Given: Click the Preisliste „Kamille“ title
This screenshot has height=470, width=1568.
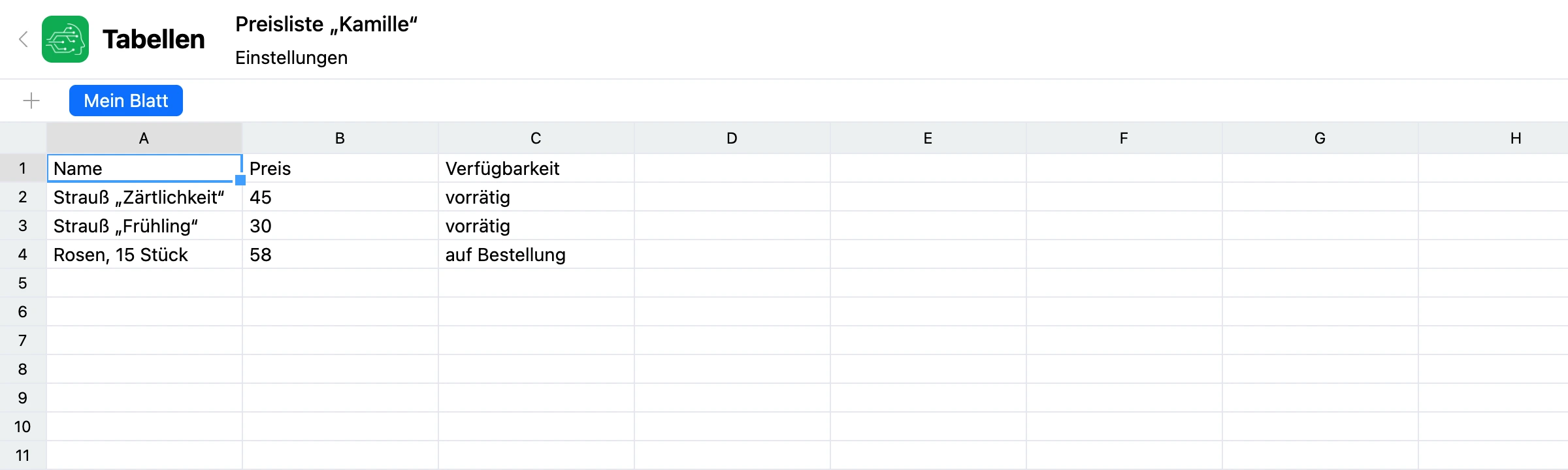Looking at the screenshot, I should pyautogui.click(x=326, y=24).
